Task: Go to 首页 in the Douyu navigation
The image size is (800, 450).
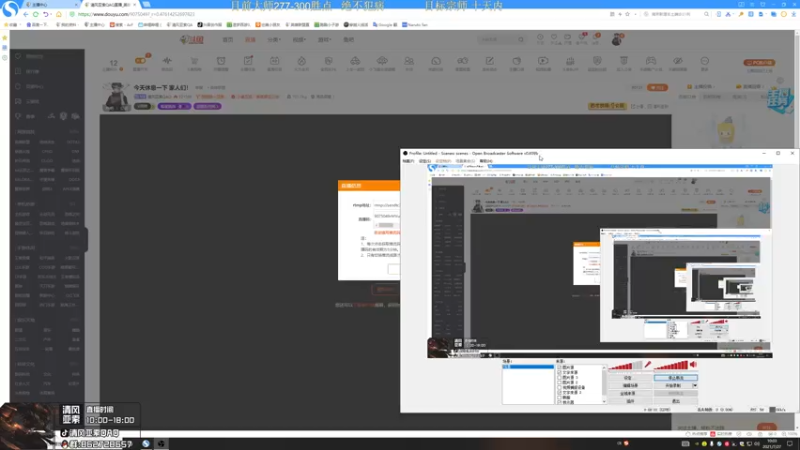Action: click(x=228, y=39)
